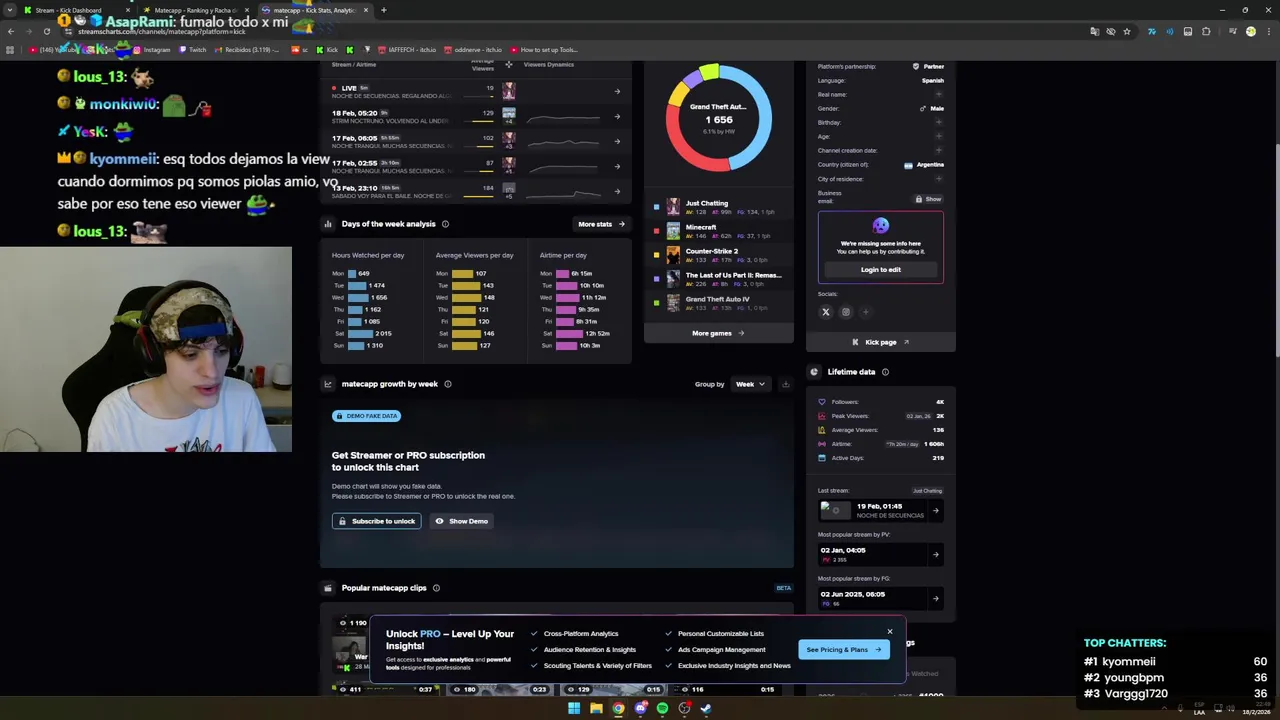This screenshot has height=720, width=1280.
Task: Click Saturday 2 015 hours watched bar
Action: tap(358, 333)
